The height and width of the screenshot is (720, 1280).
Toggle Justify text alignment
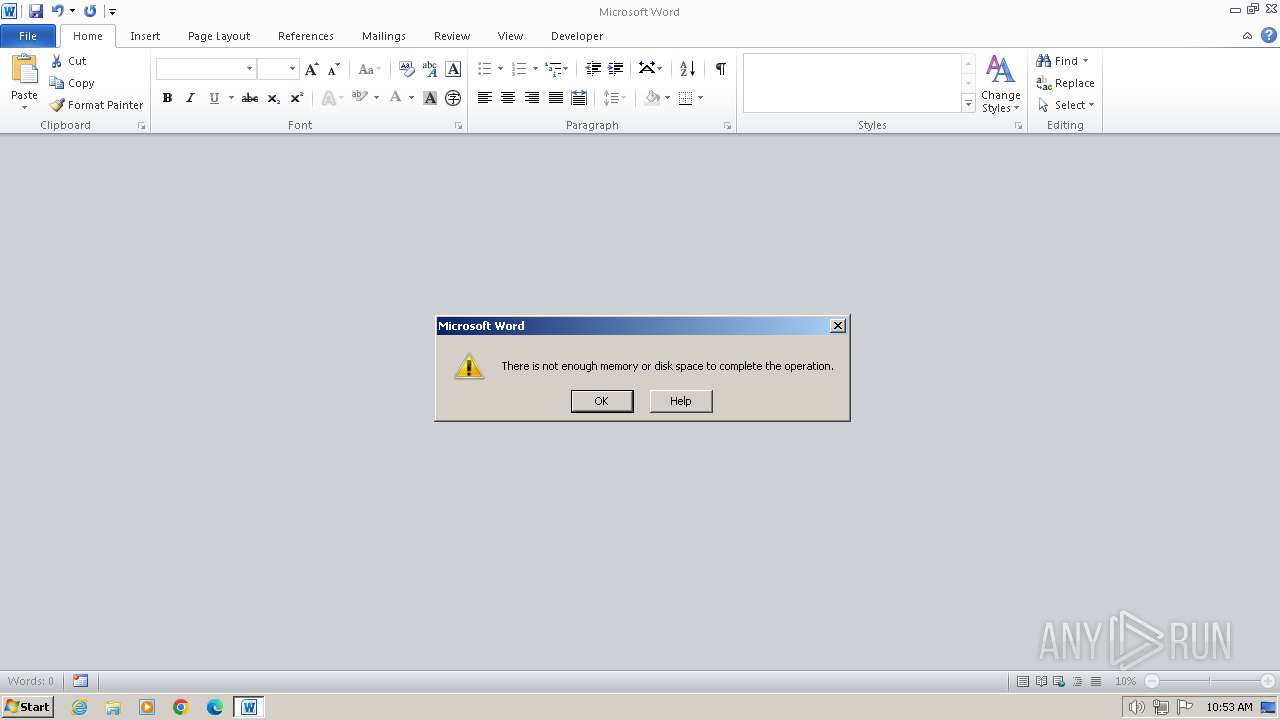tap(555, 98)
